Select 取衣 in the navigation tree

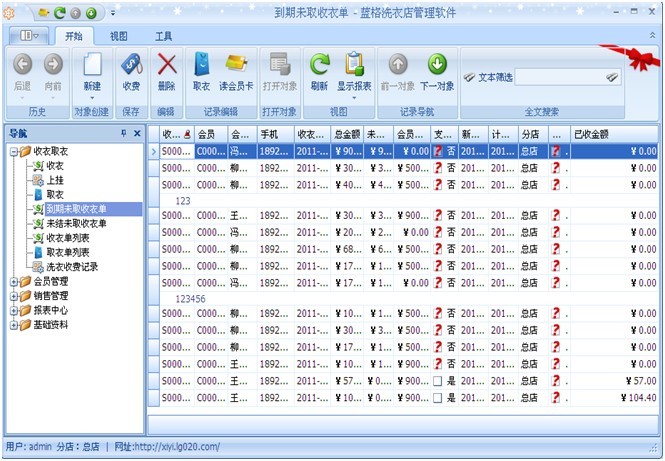(55, 195)
